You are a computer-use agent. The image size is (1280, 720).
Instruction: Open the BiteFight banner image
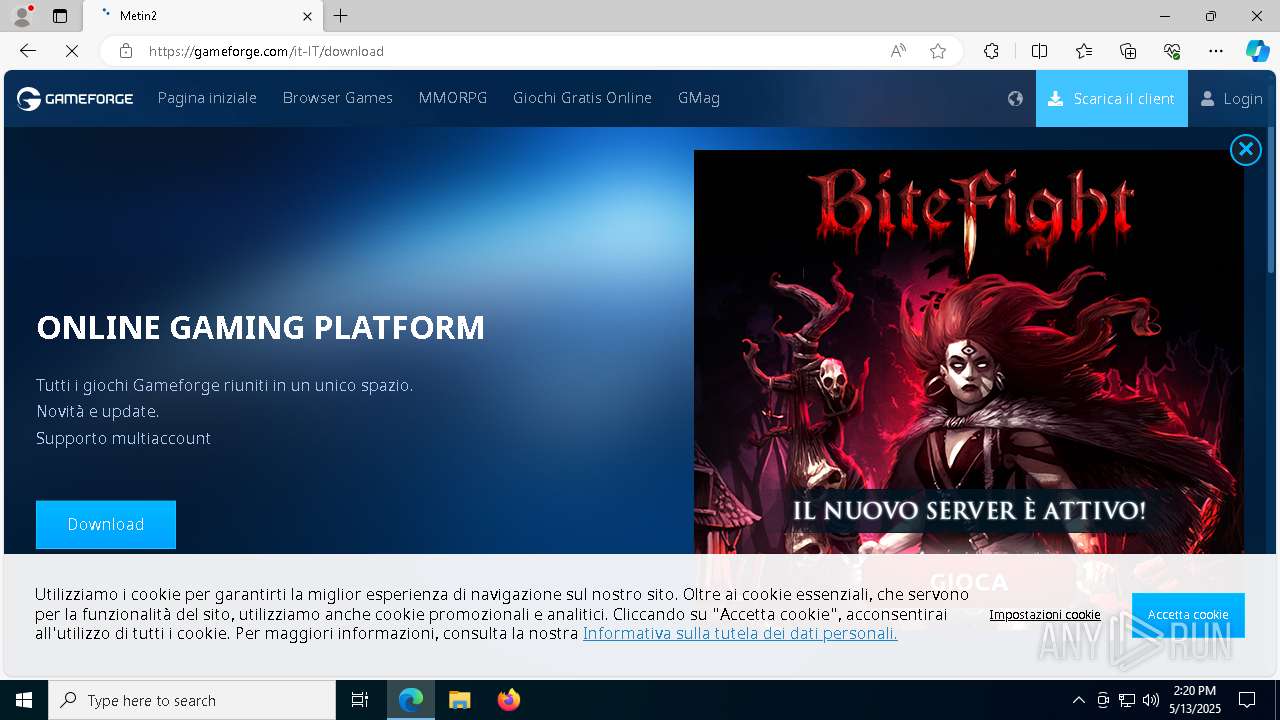pyautogui.click(x=969, y=352)
